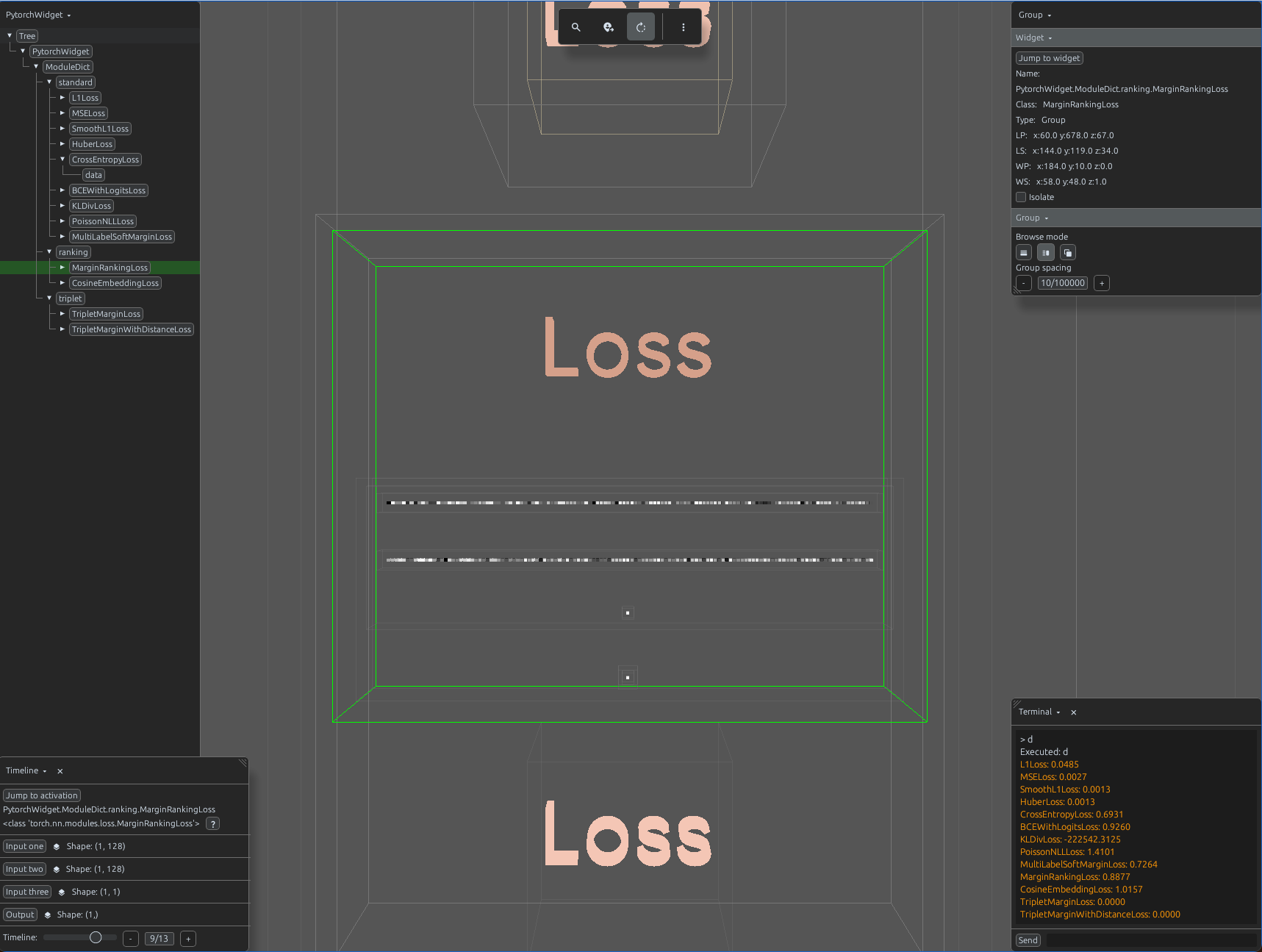Image resolution: width=1262 pixels, height=952 pixels.
Task: Open the PytorchWidget panel dropdown menu
Action: (x=38, y=15)
